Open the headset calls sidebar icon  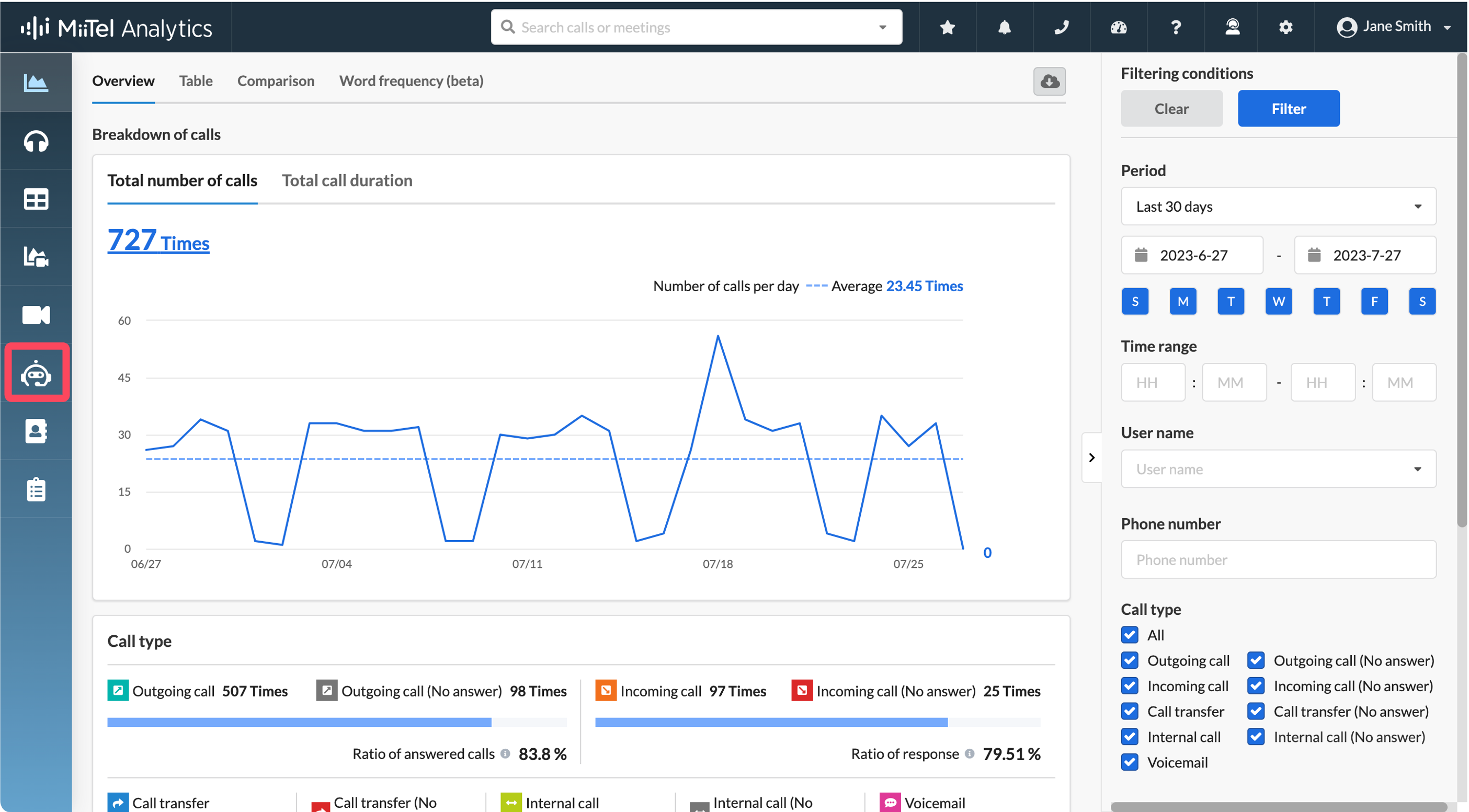click(x=36, y=141)
